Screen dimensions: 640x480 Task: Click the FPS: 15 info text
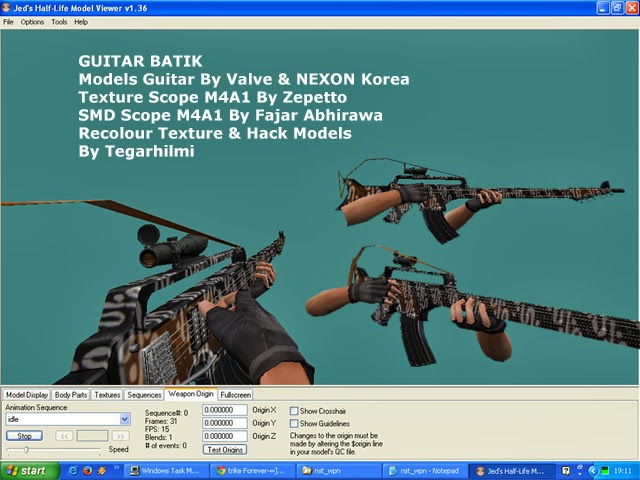157,429
